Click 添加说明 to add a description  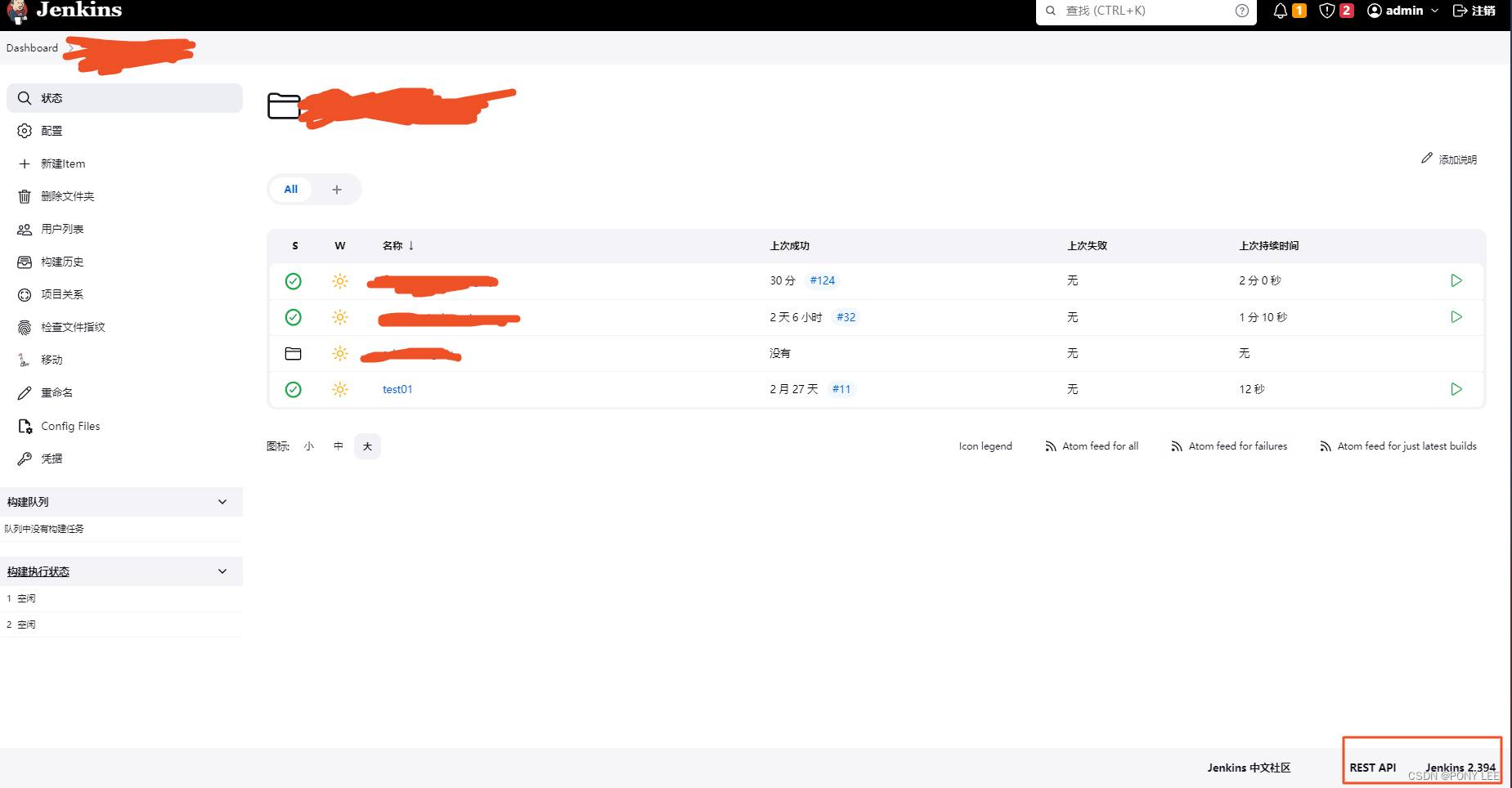1456,159
